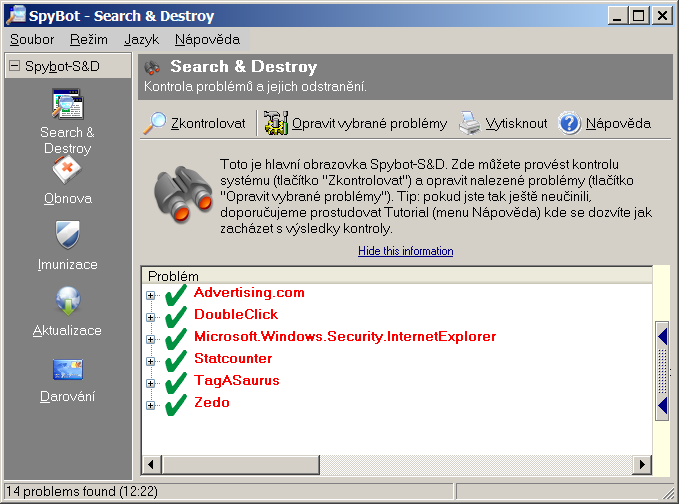Click the Nápověda question mark icon
679x504 pixels.
569,123
